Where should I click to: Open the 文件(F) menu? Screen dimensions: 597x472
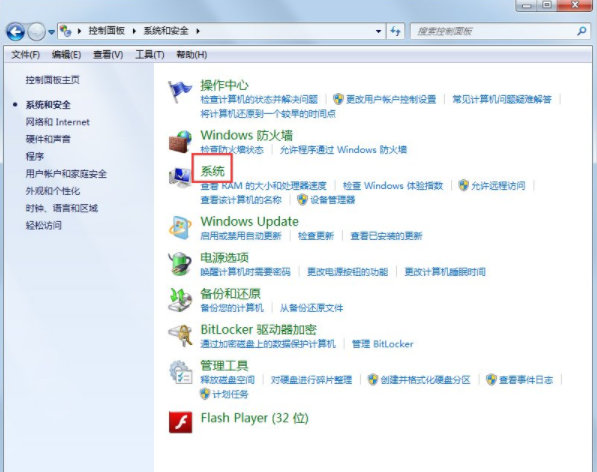(x=26, y=55)
